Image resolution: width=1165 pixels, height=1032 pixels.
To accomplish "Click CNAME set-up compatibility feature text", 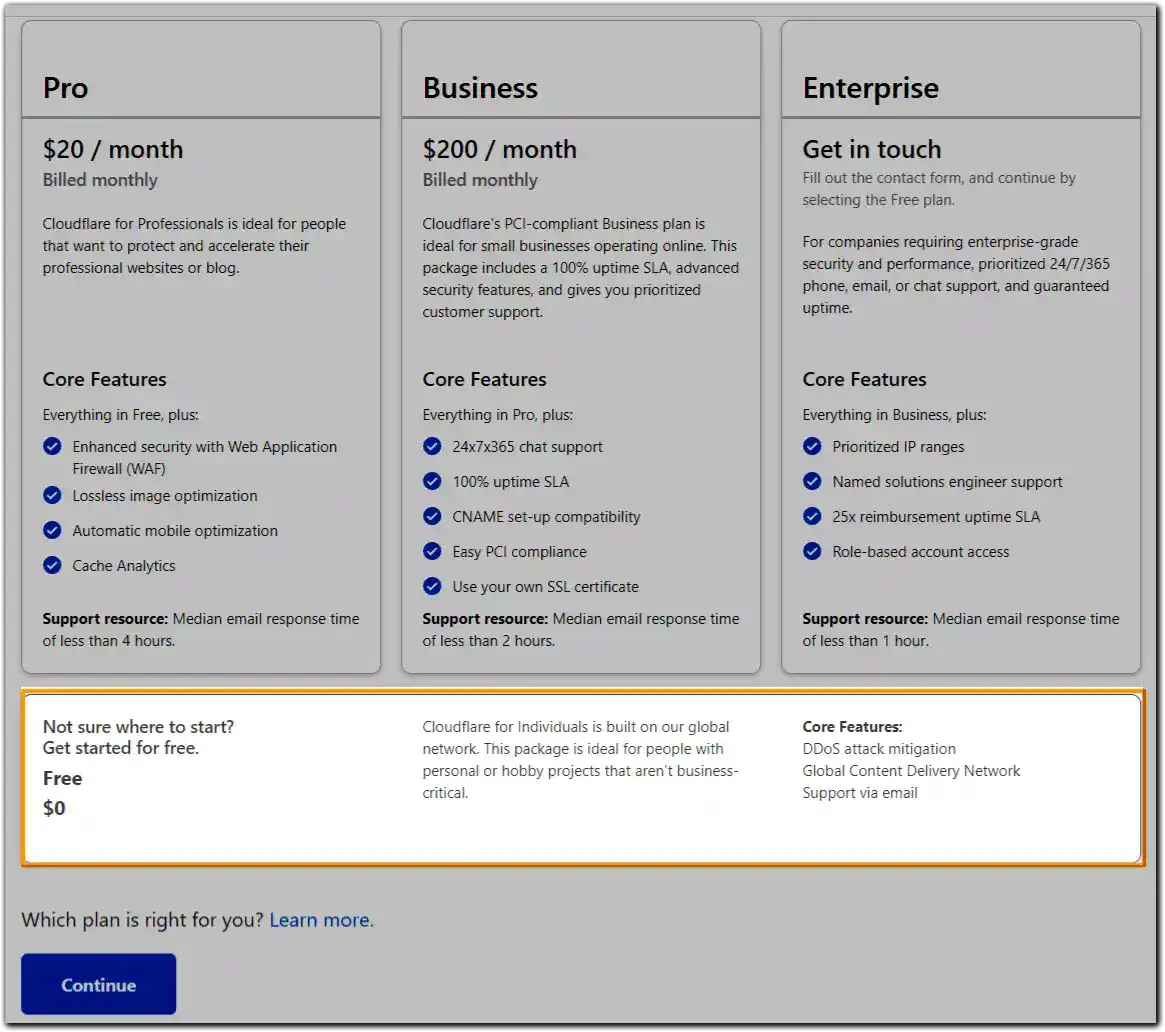I will [546, 516].
